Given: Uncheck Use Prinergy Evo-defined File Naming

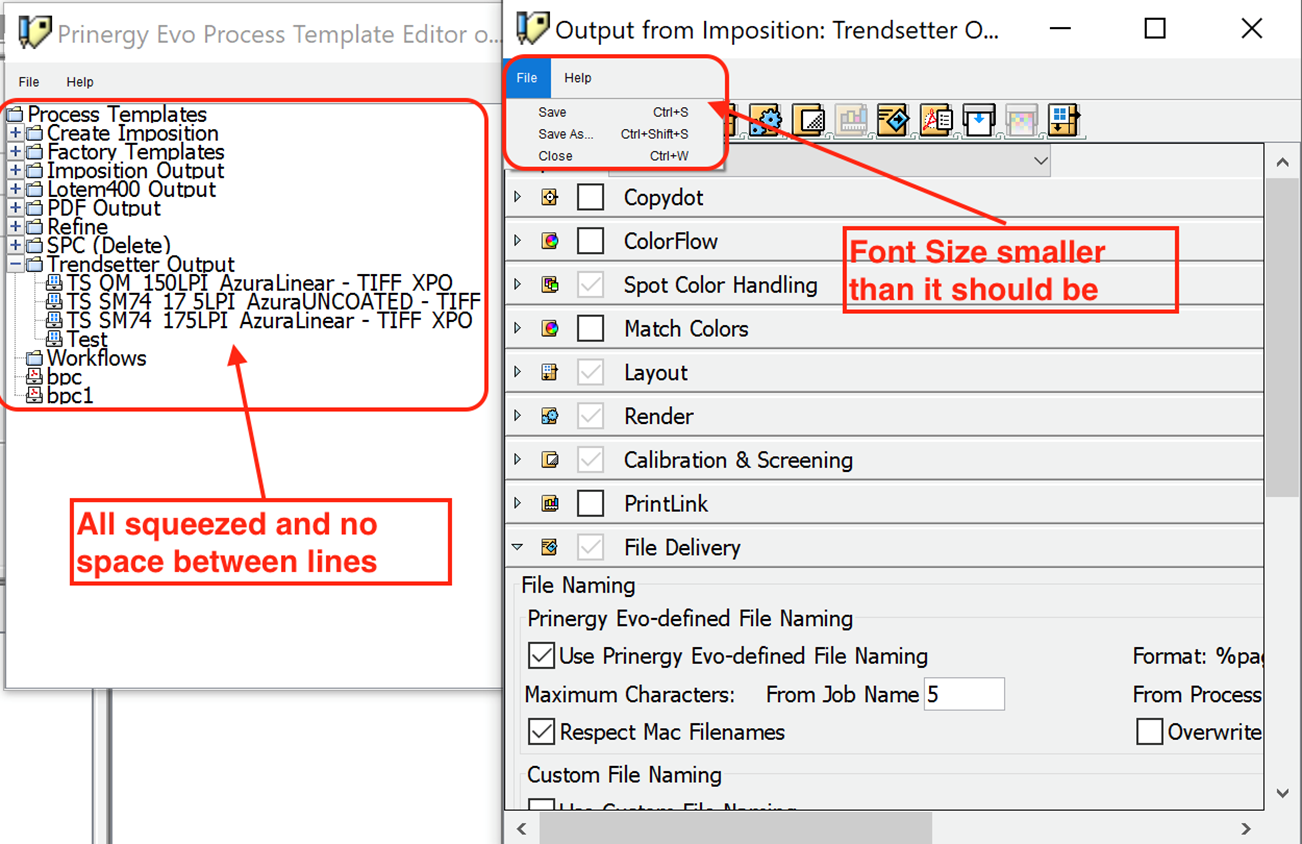Looking at the screenshot, I should 541,656.
